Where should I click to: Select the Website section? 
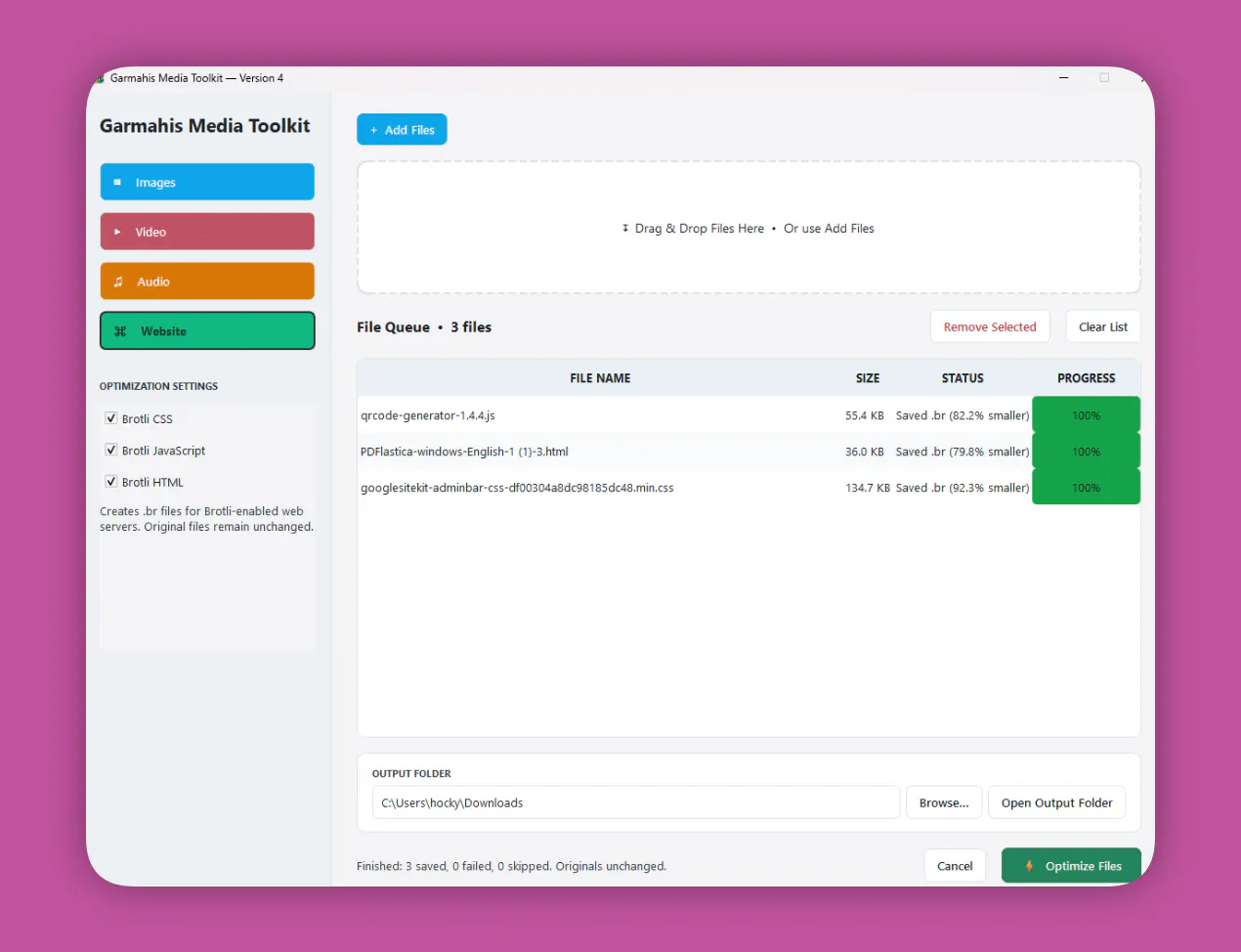[207, 331]
